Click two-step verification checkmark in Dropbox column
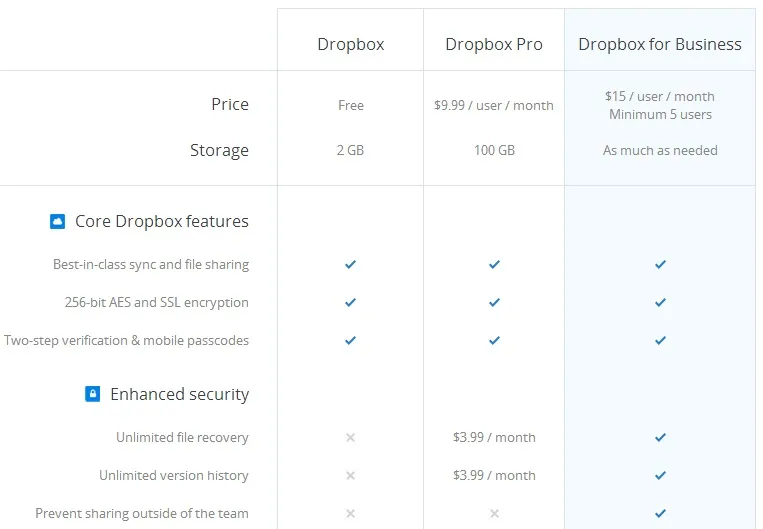763x529 pixels. [x=350, y=340]
